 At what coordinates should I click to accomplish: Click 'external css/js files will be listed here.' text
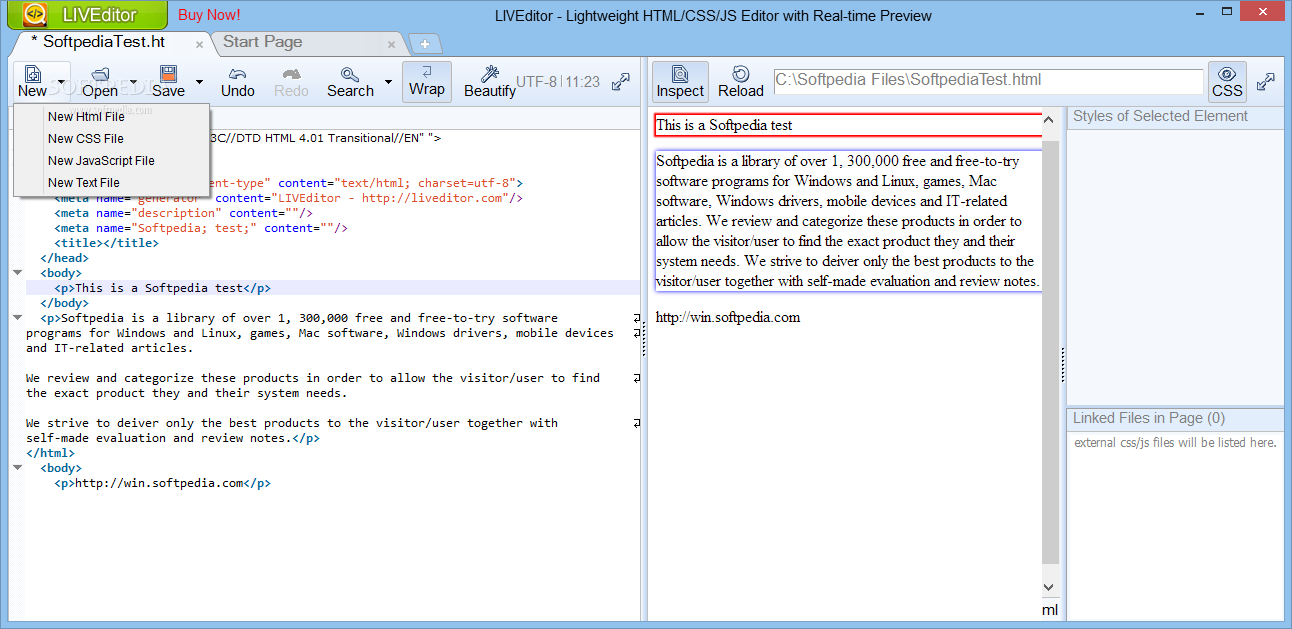coord(1175,442)
